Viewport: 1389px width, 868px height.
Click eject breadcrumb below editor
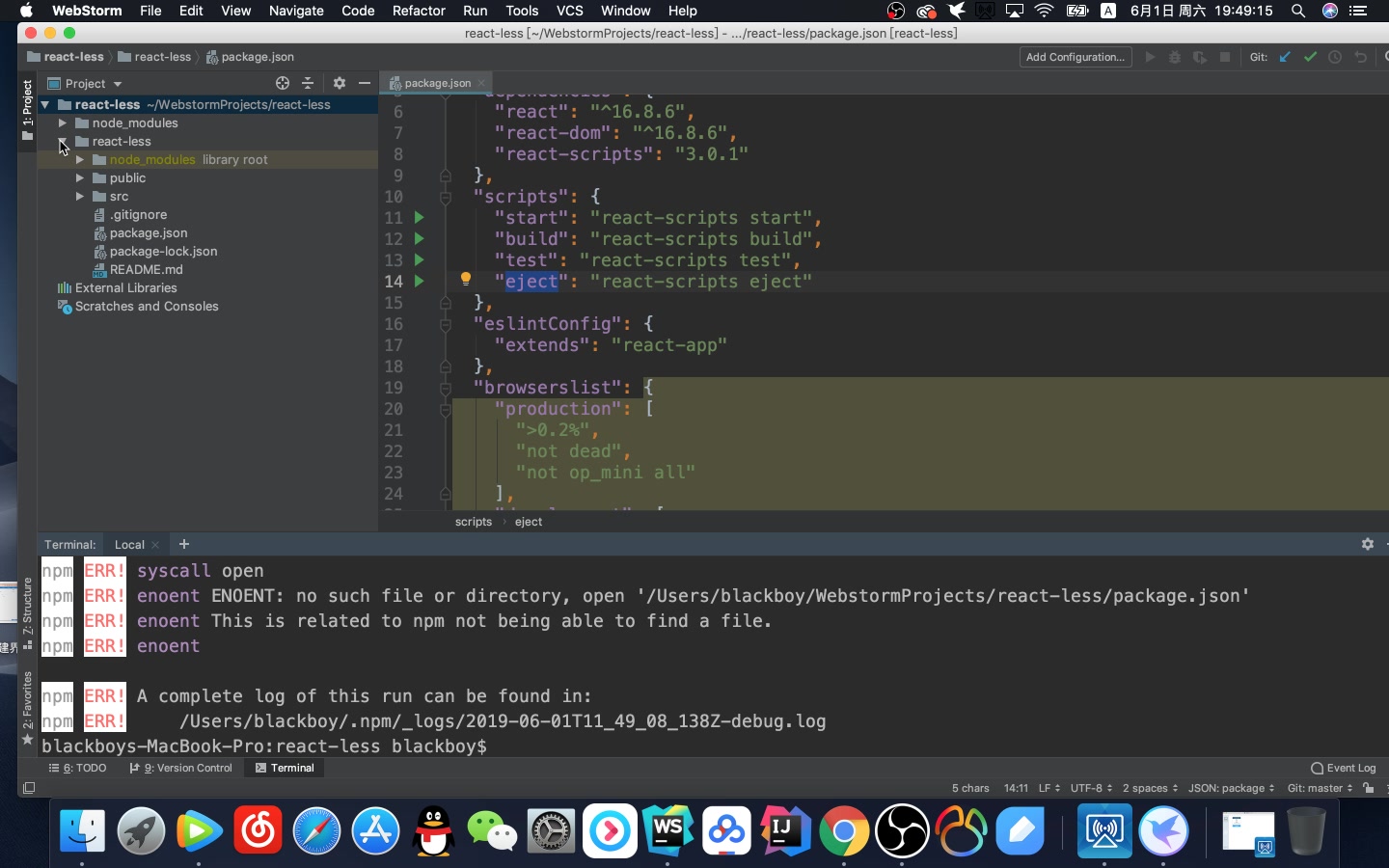pyautogui.click(x=528, y=522)
